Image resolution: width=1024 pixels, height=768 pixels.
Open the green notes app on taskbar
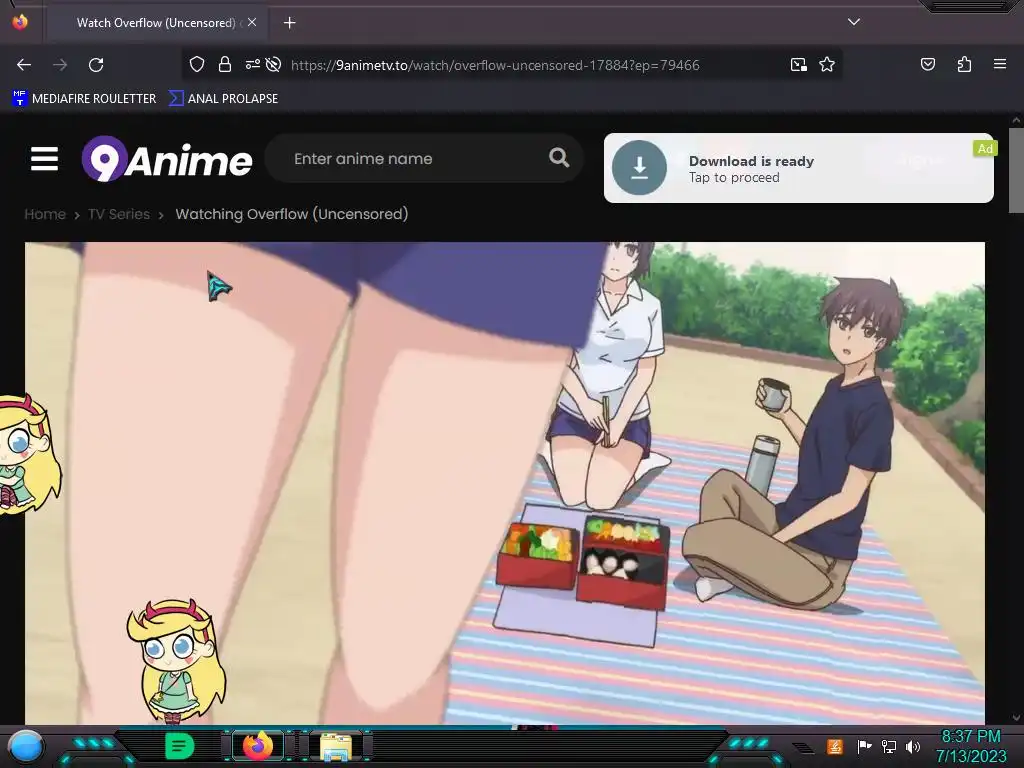[180, 746]
